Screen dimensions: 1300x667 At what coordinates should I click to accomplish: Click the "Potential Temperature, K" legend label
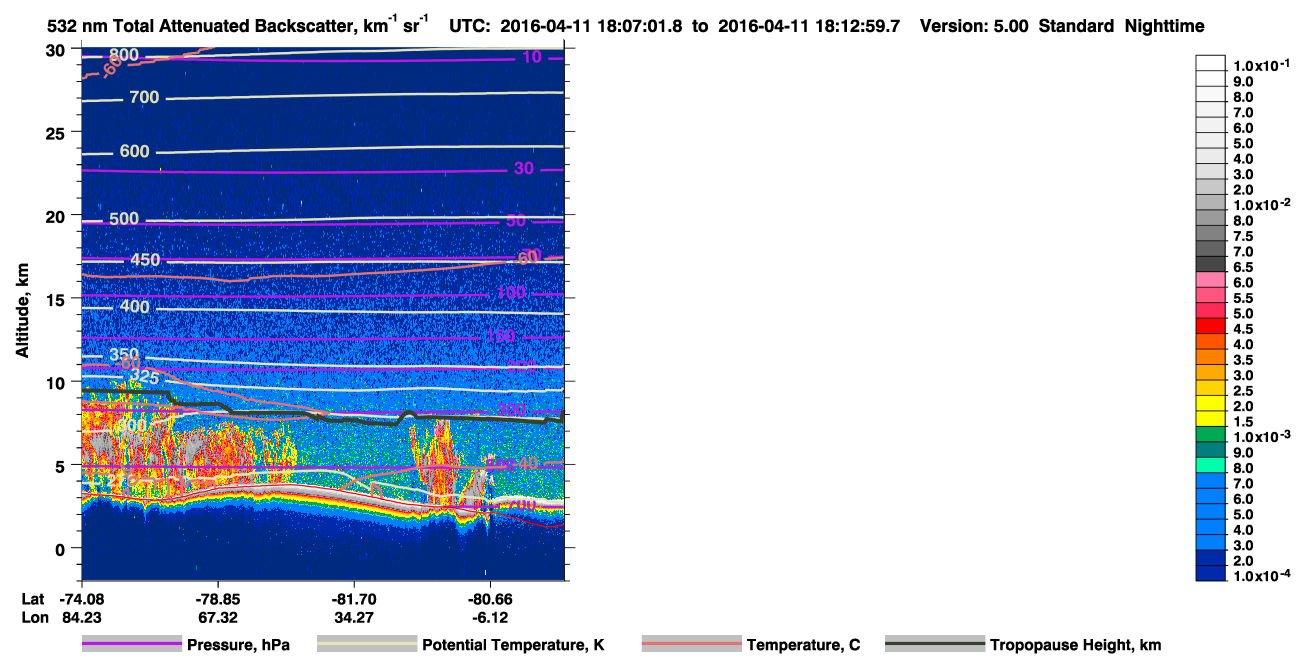coord(513,645)
